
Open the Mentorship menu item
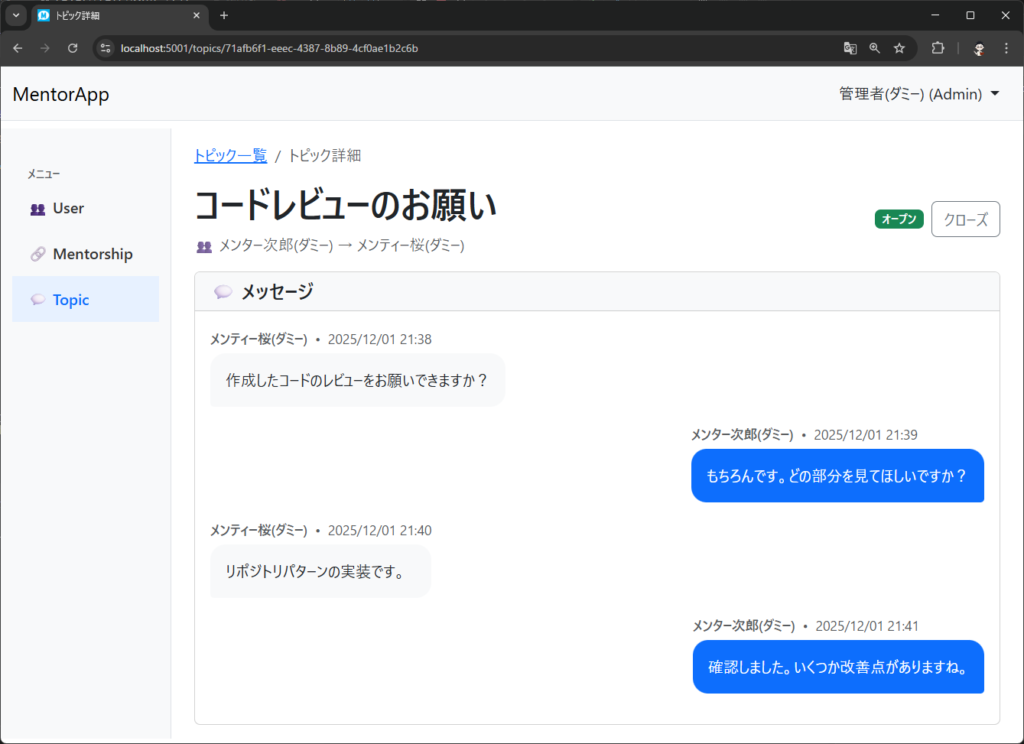(x=92, y=254)
